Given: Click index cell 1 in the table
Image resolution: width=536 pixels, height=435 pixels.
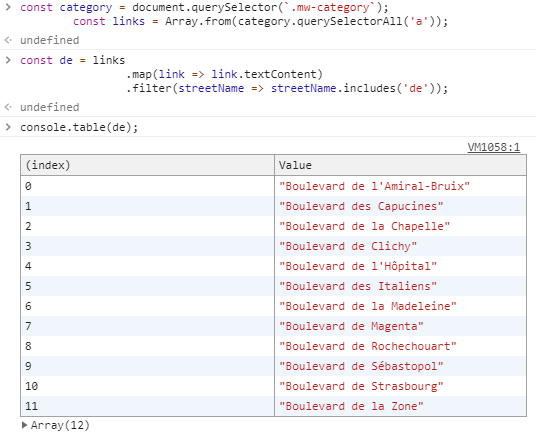Looking at the screenshot, I should coord(147,206).
